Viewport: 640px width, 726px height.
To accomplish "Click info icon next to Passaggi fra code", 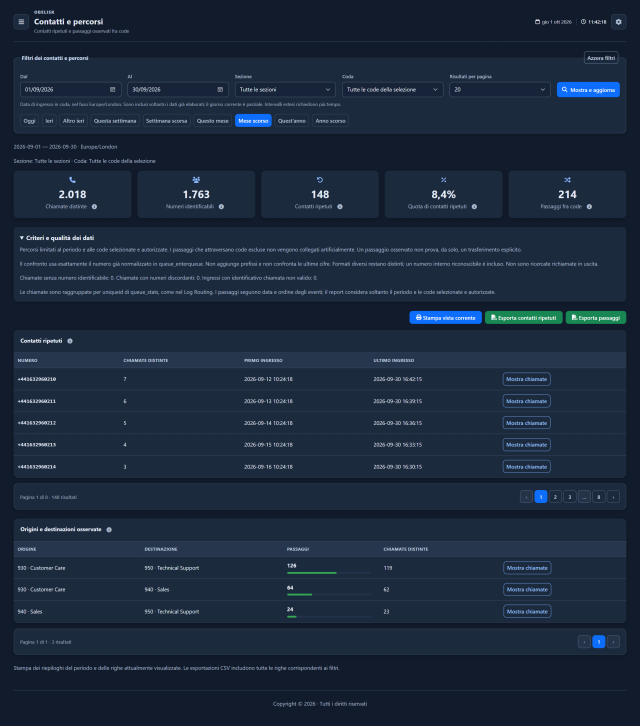I will tap(589, 207).
